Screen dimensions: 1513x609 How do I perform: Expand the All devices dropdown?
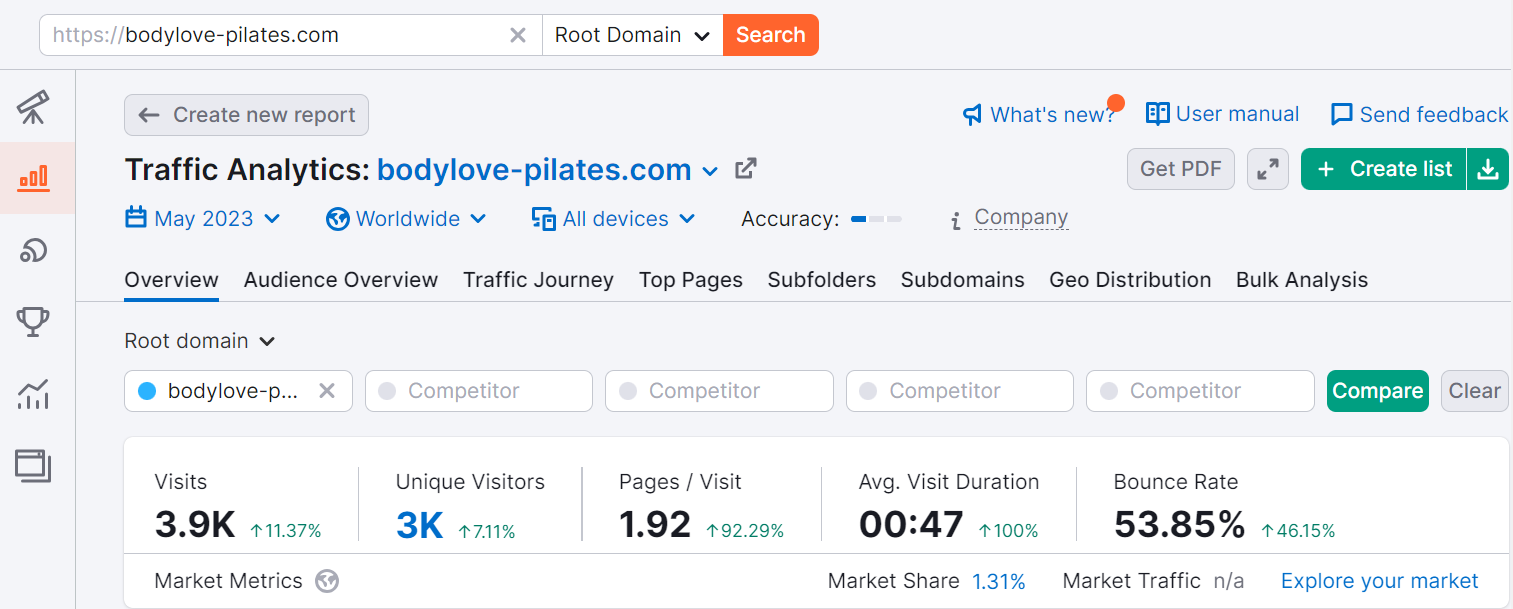[x=613, y=218]
